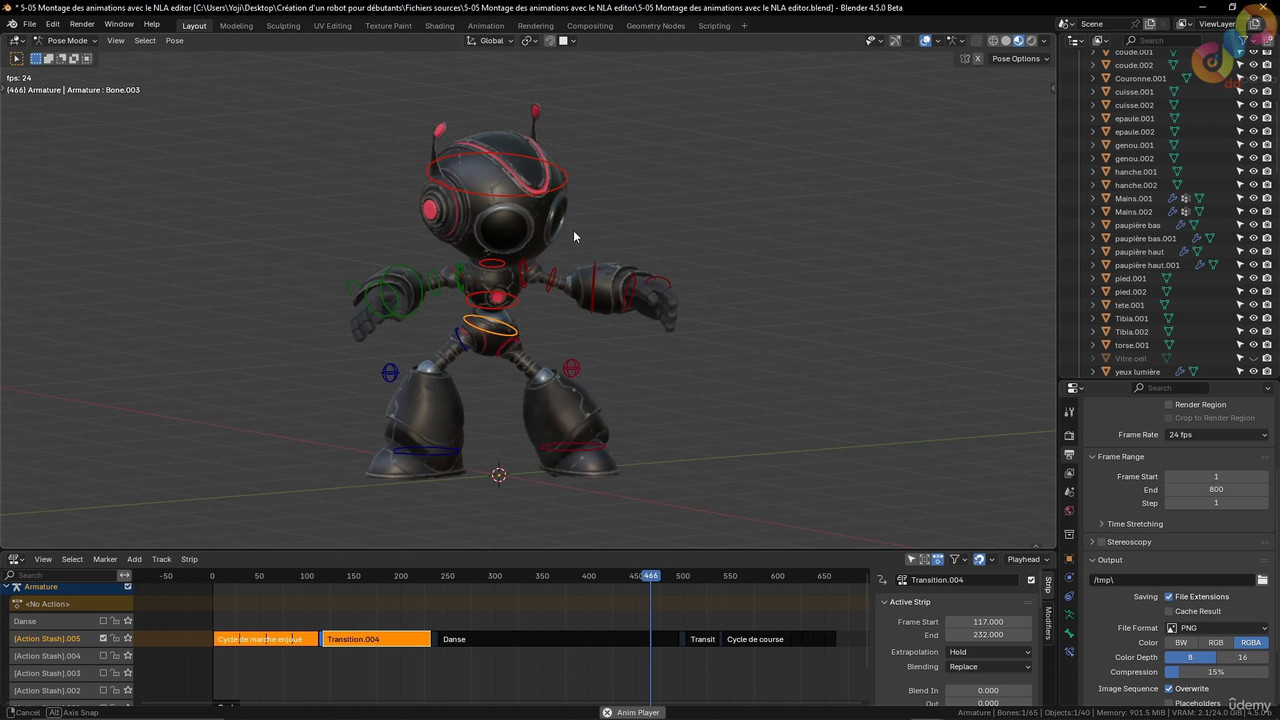Click the output path folder browse icon
This screenshot has height=720, width=1280.
(x=1262, y=580)
